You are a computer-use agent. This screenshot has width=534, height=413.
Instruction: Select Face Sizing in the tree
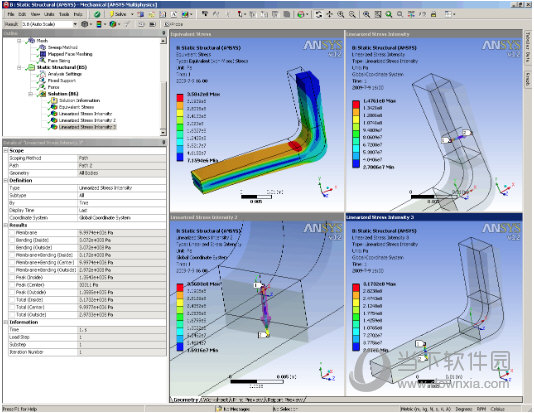coord(59,61)
